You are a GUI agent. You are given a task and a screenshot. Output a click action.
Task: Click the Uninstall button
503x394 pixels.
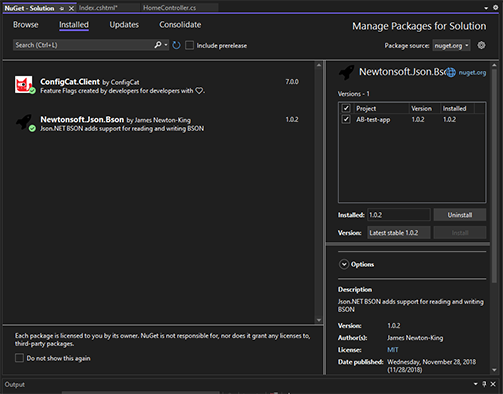coord(460,215)
